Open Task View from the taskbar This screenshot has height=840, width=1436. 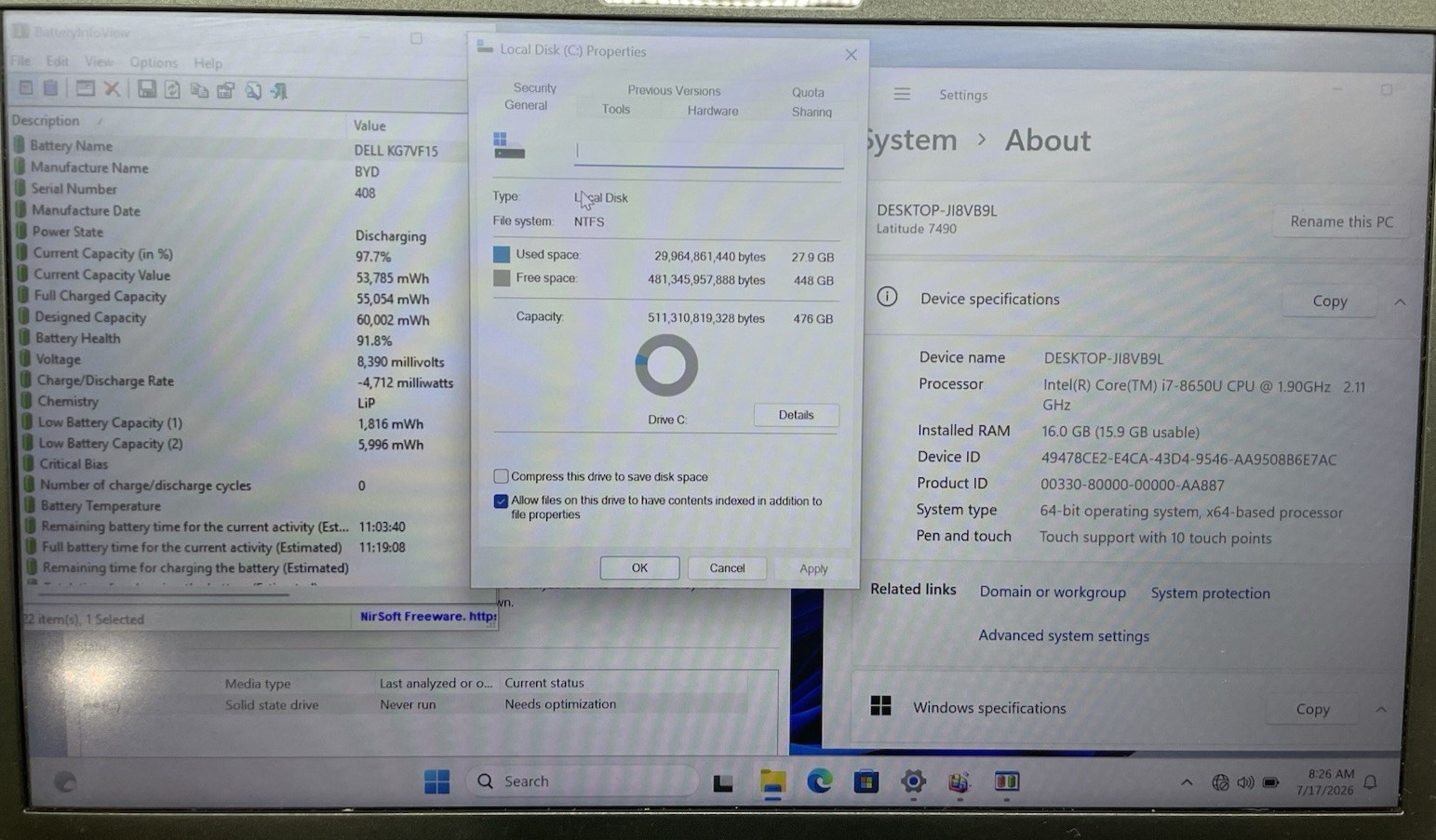pyautogui.click(x=723, y=782)
